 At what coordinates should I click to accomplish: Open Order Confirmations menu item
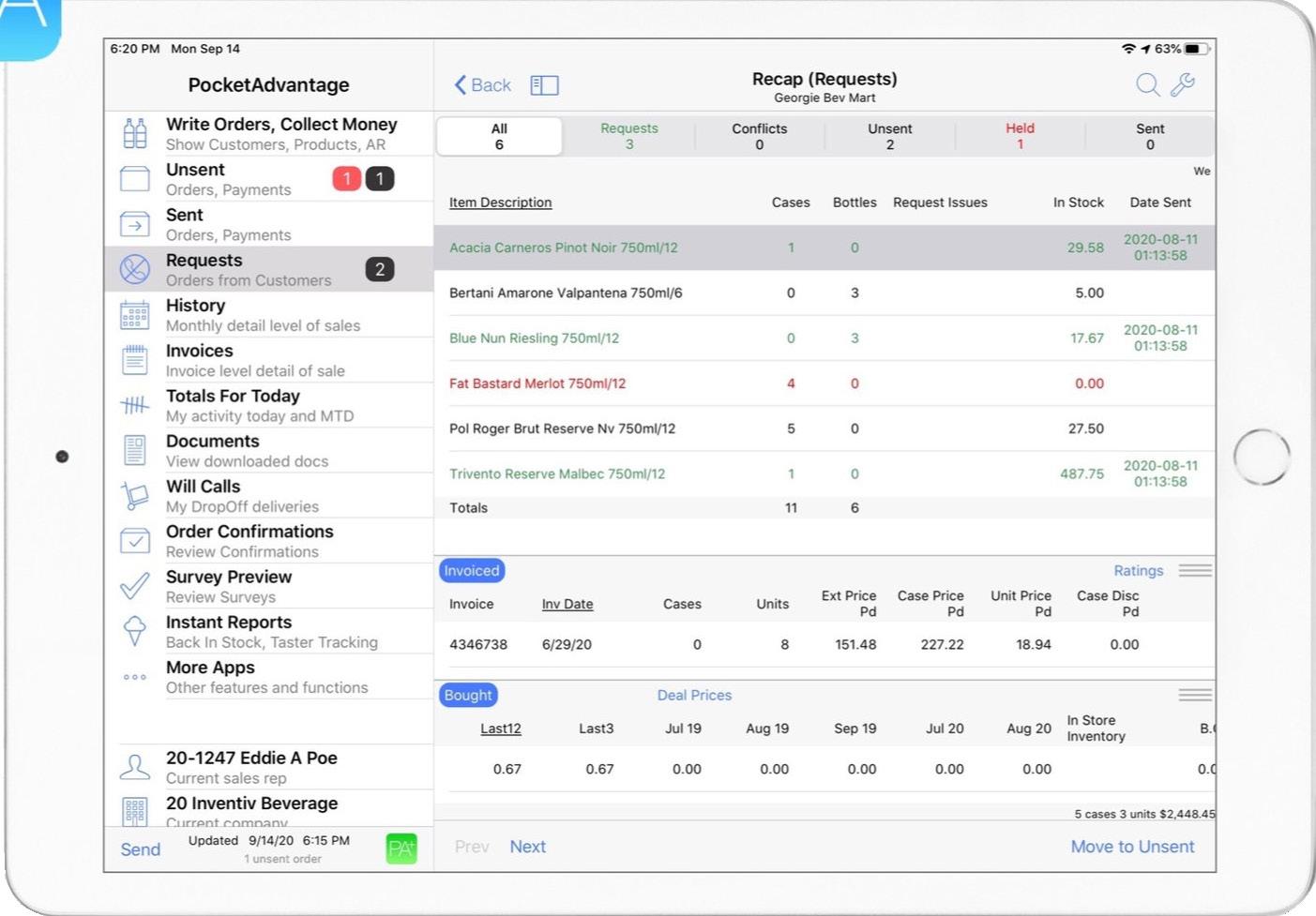269,541
